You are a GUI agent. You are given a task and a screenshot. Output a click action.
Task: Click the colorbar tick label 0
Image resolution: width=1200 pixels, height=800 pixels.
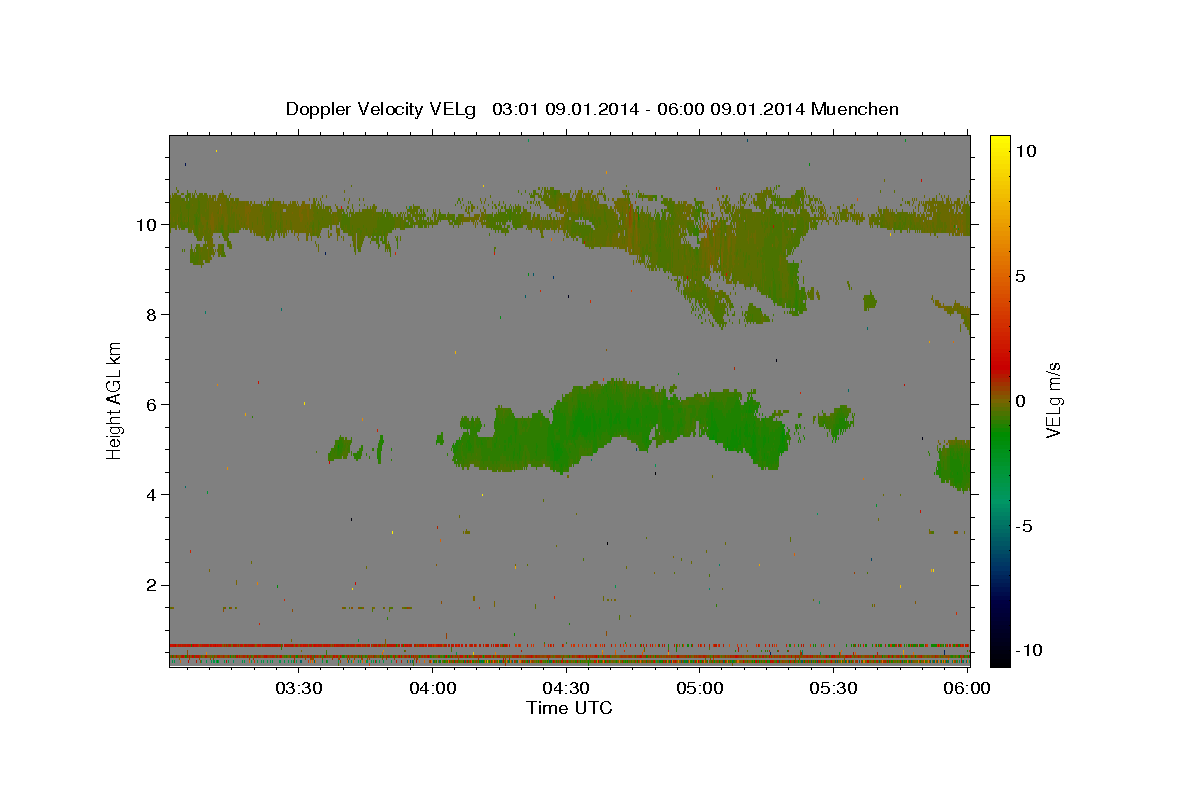[x=1021, y=401]
